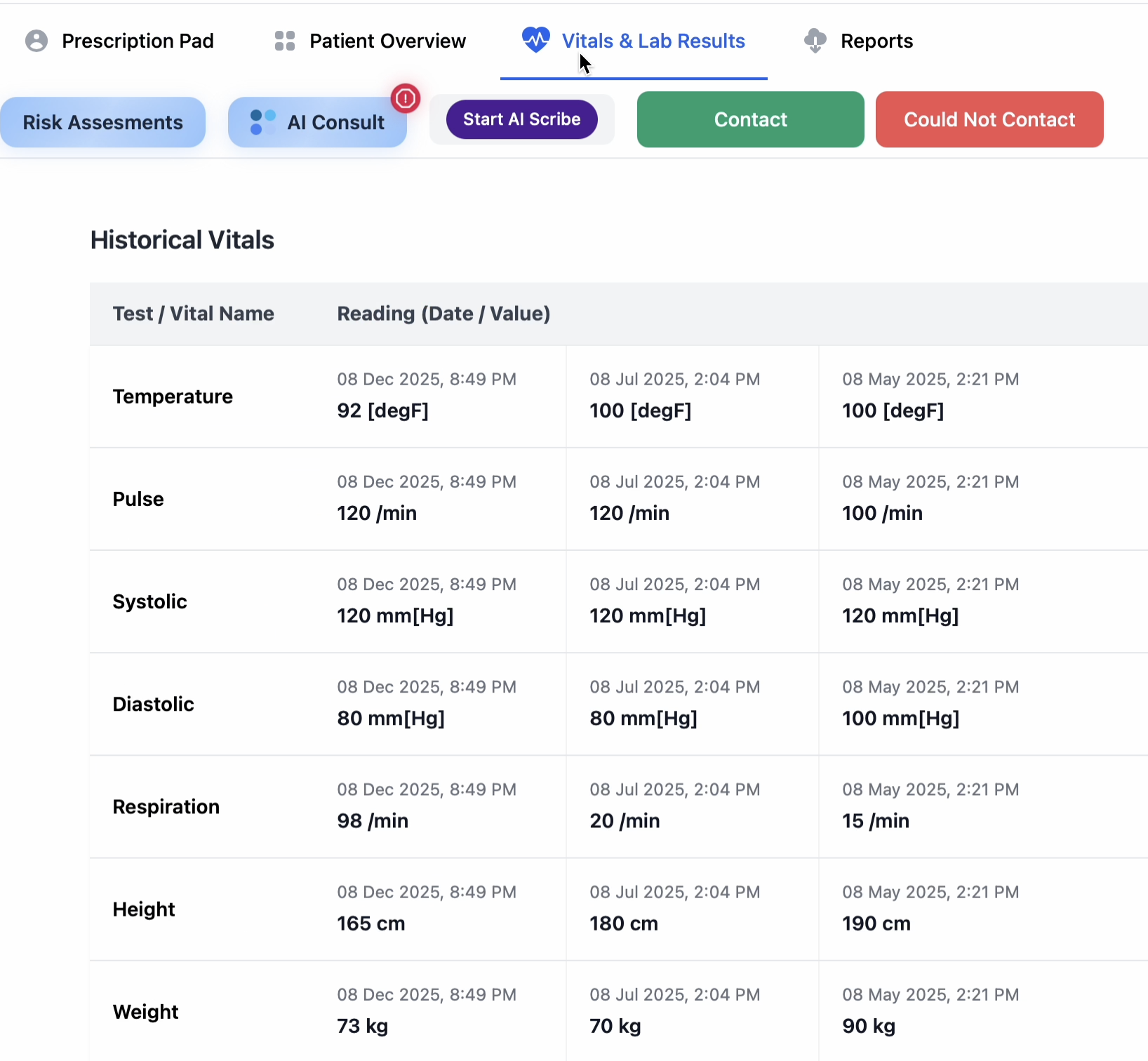
Task: Go to the Reports tab
Action: pos(858,41)
